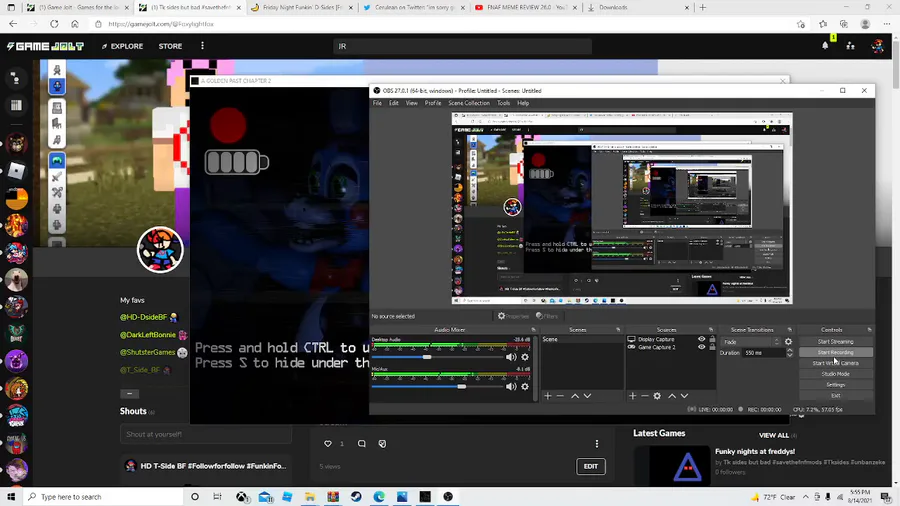The width and height of the screenshot is (900, 506).
Task: Move scene down in Scenes panel
Action: click(x=587, y=396)
